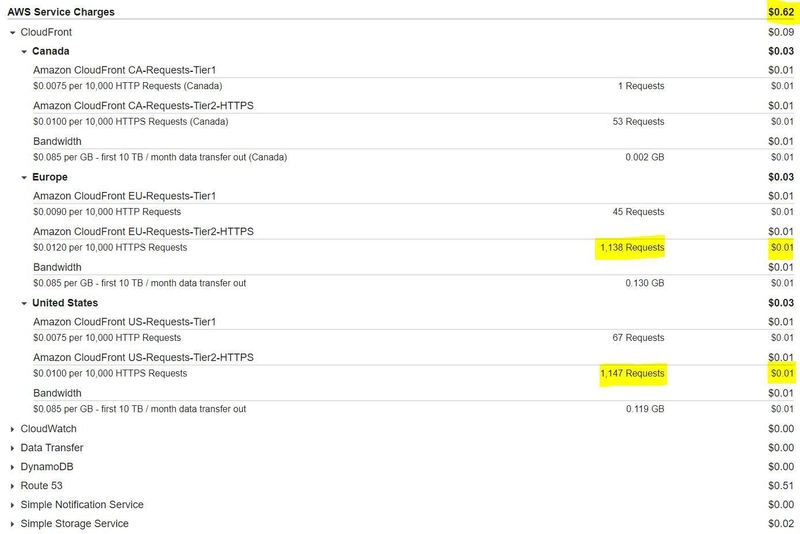
Task: Click the 0.002 GB bandwidth value
Action: (x=645, y=157)
